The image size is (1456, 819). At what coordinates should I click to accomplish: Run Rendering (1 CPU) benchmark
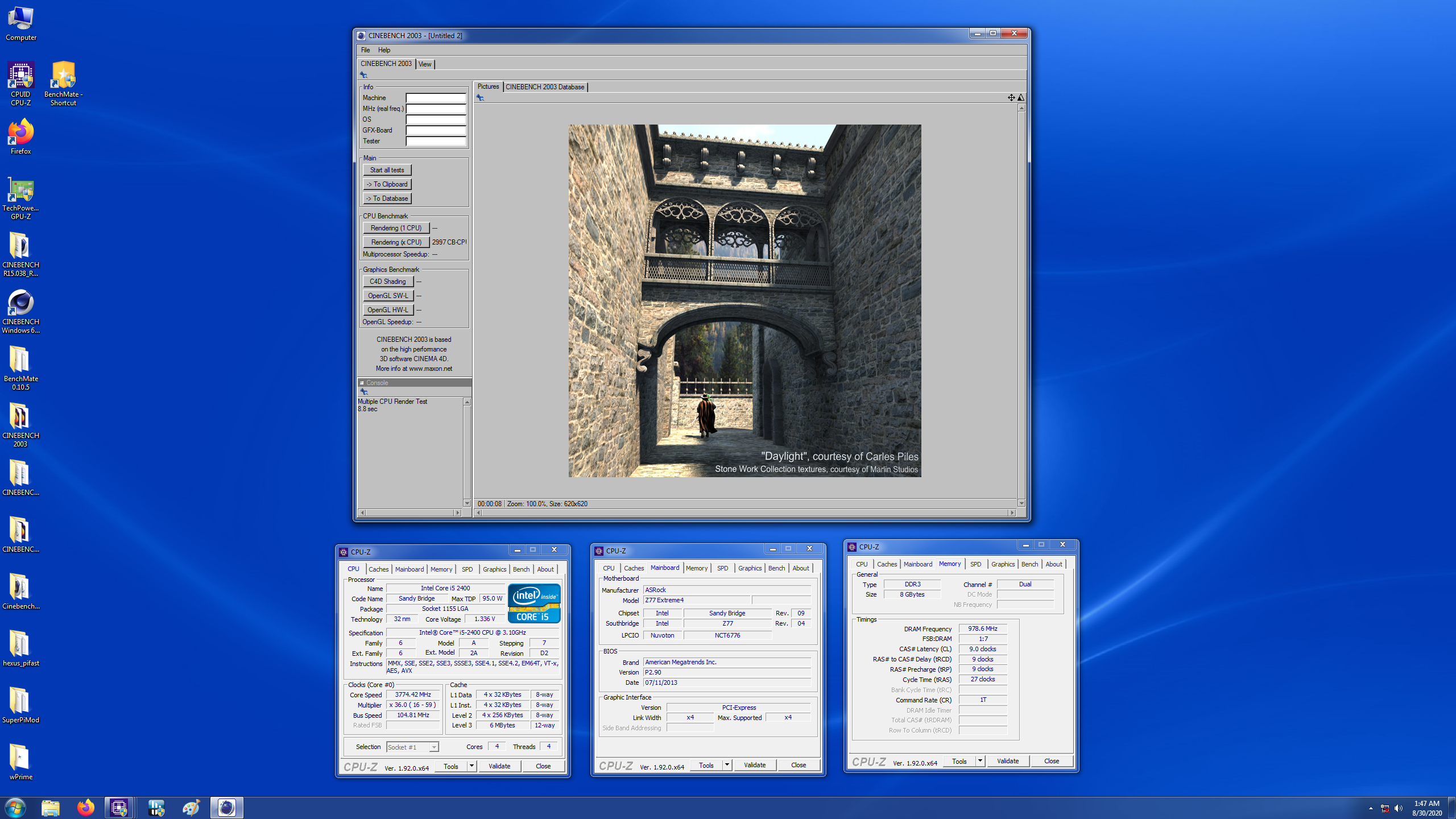pyautogui.click(x=396, y=228)
